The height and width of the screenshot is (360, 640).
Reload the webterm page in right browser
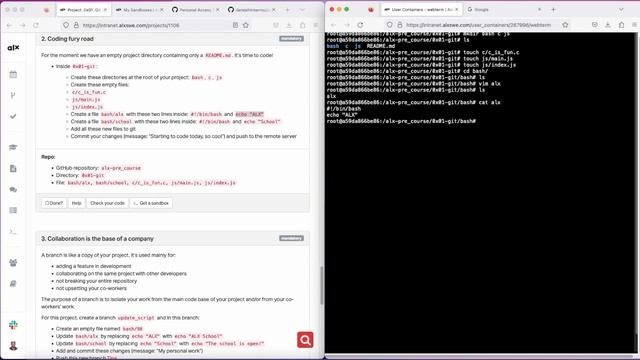point(360,25)
